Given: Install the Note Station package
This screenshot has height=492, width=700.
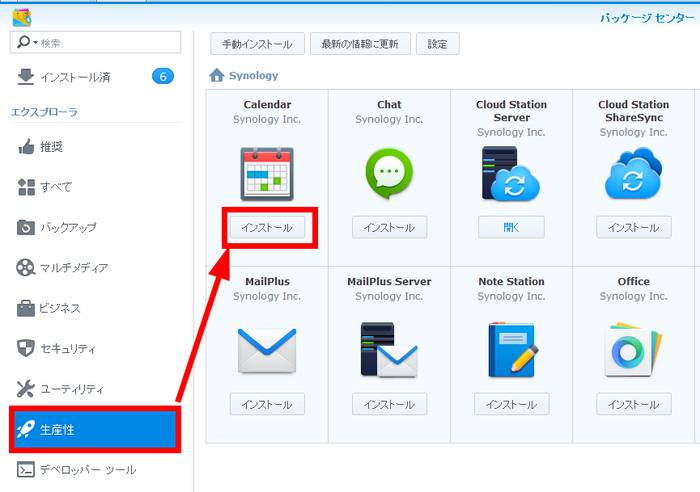Looking at the screenshot, I should coord(512,404).
